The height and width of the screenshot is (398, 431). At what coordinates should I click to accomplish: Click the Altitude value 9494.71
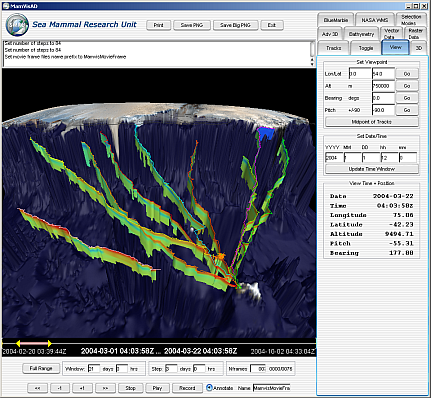click(399, 234)
